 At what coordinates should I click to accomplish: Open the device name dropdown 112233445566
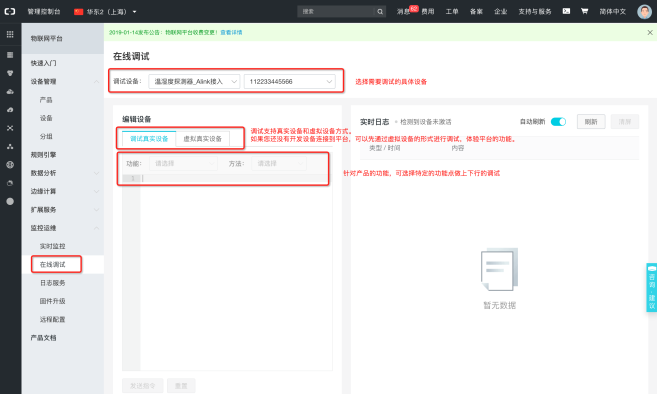point(290,81)
